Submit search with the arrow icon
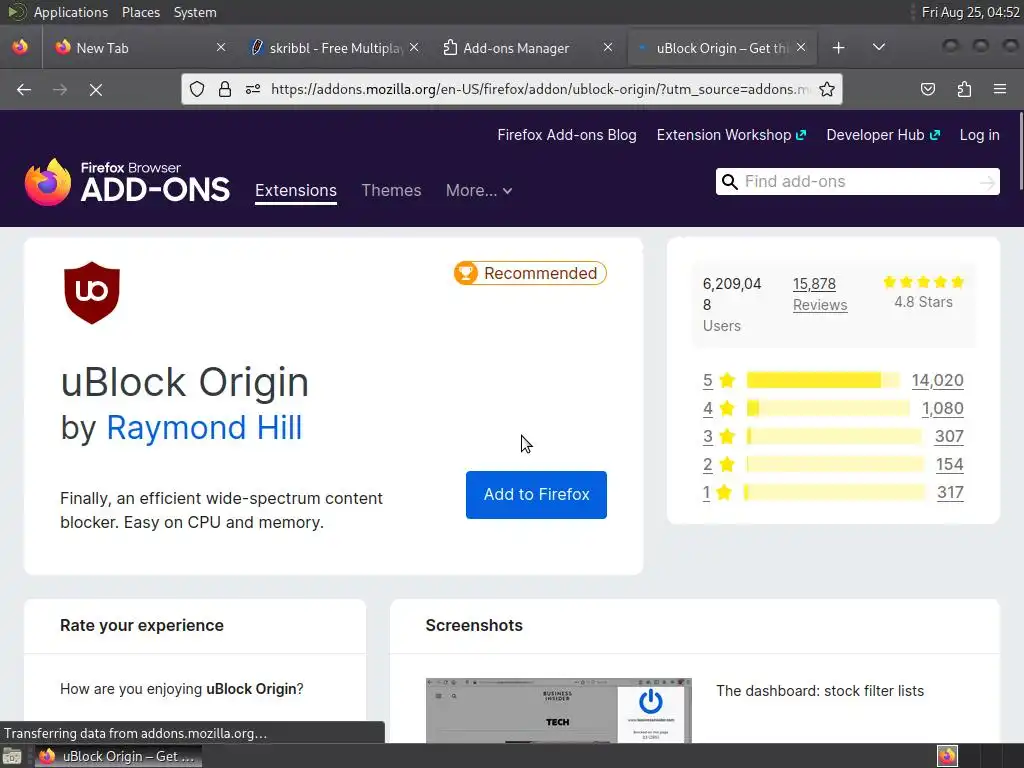The width and height of the screenshot is (1024, 768). tap(987, 182)
